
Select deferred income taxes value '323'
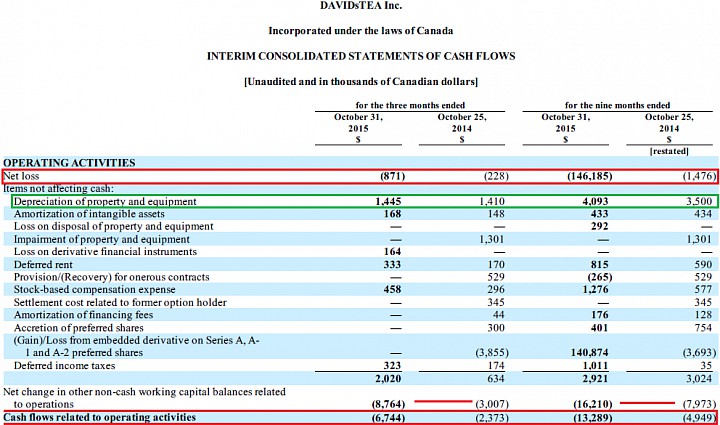pos(392,366)
